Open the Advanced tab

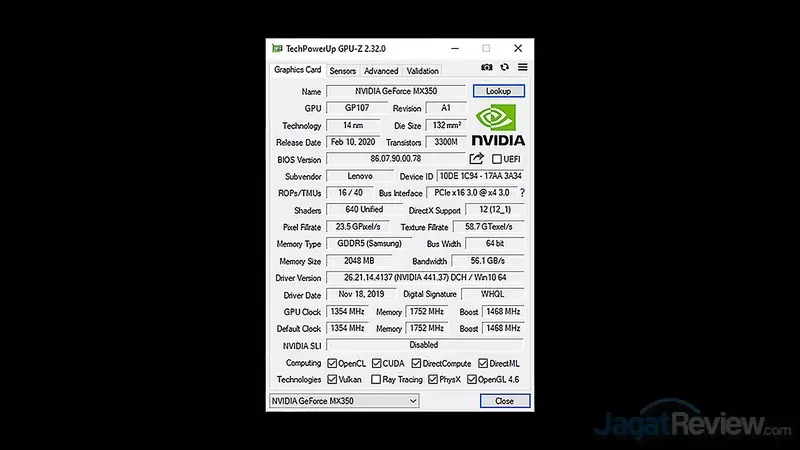coord(381,71)
